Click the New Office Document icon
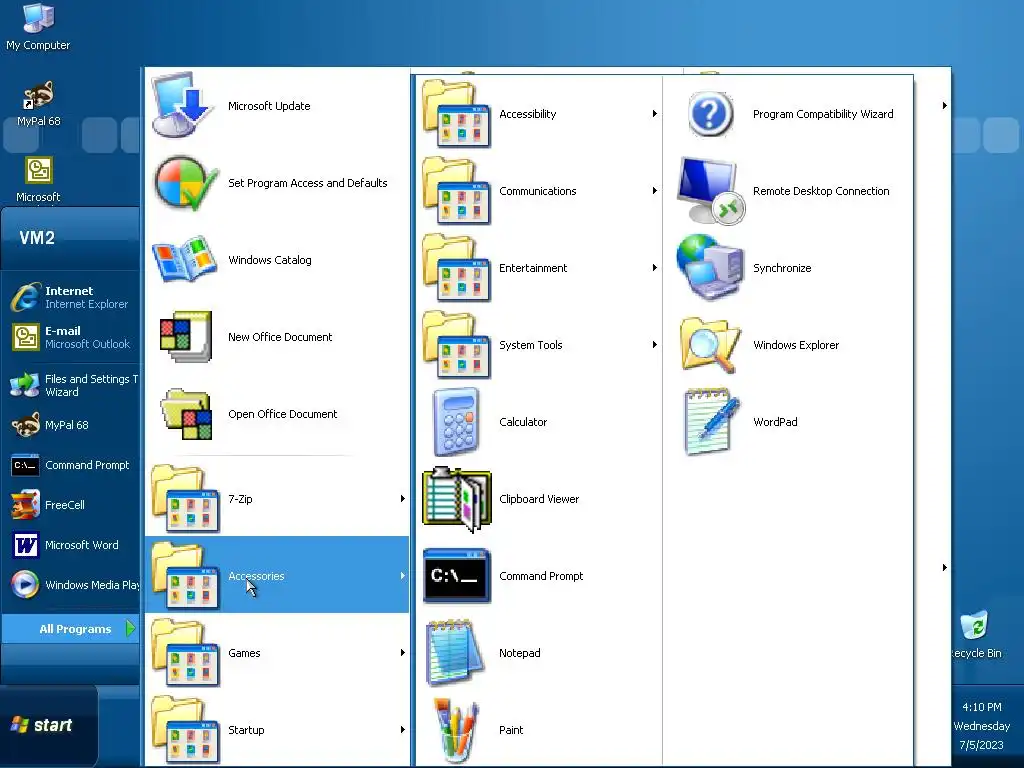Viewport: 1024px width, 768px height. [x=186, y=336]
